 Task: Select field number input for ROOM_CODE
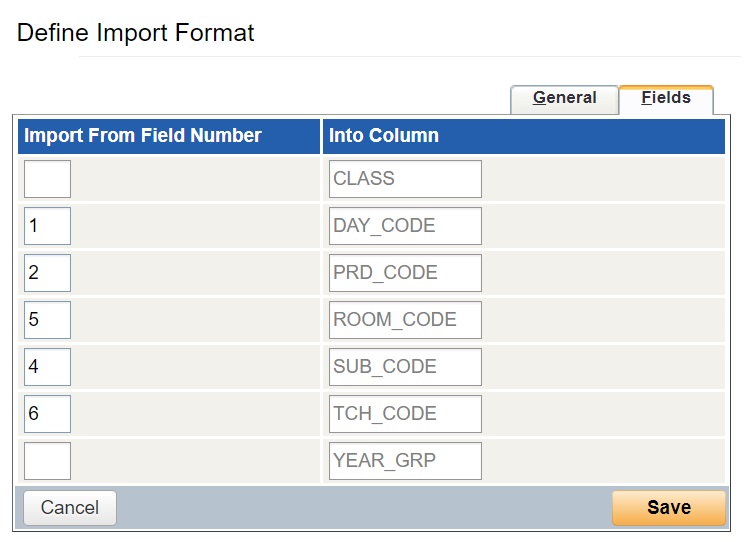[x=47, y=320]
